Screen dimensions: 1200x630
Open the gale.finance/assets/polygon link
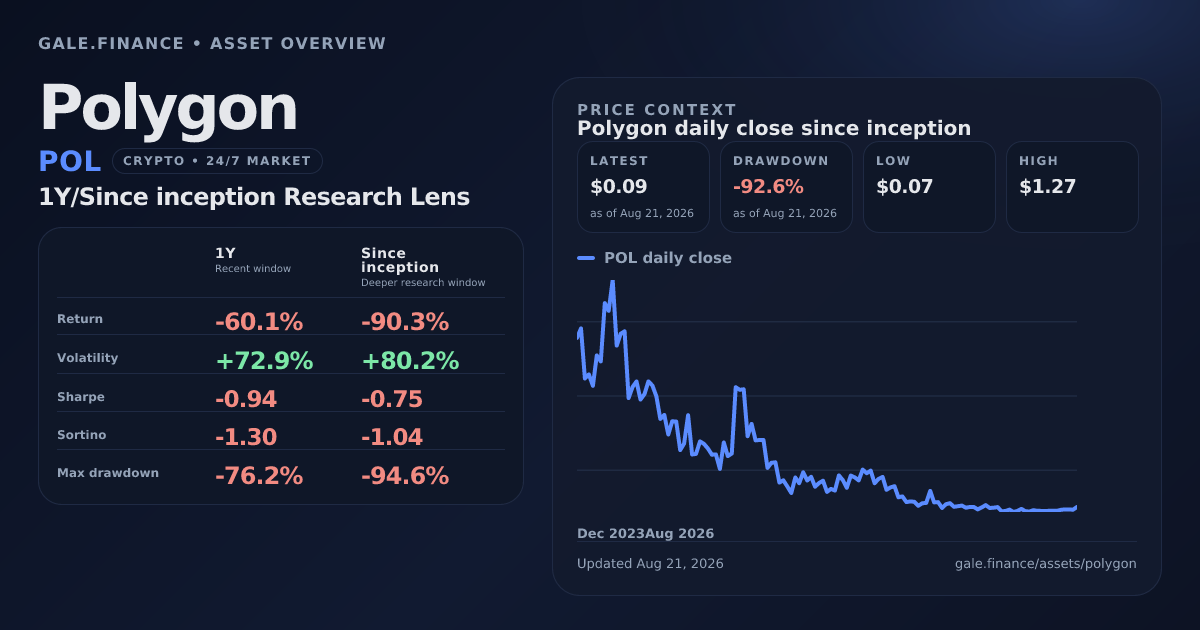[x=1046, y=564]
